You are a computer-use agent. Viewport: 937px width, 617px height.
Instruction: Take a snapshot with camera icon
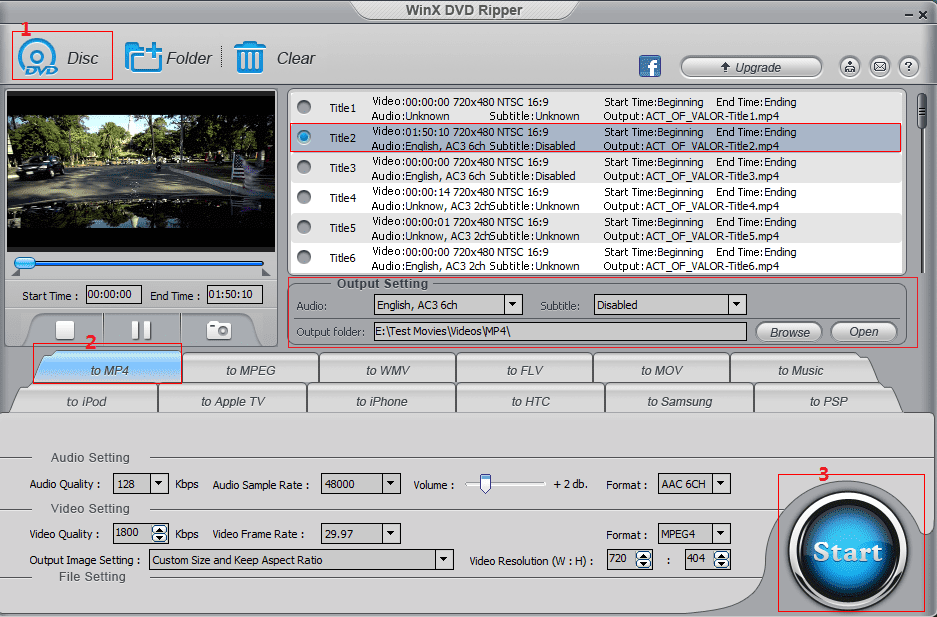[219, 330]
